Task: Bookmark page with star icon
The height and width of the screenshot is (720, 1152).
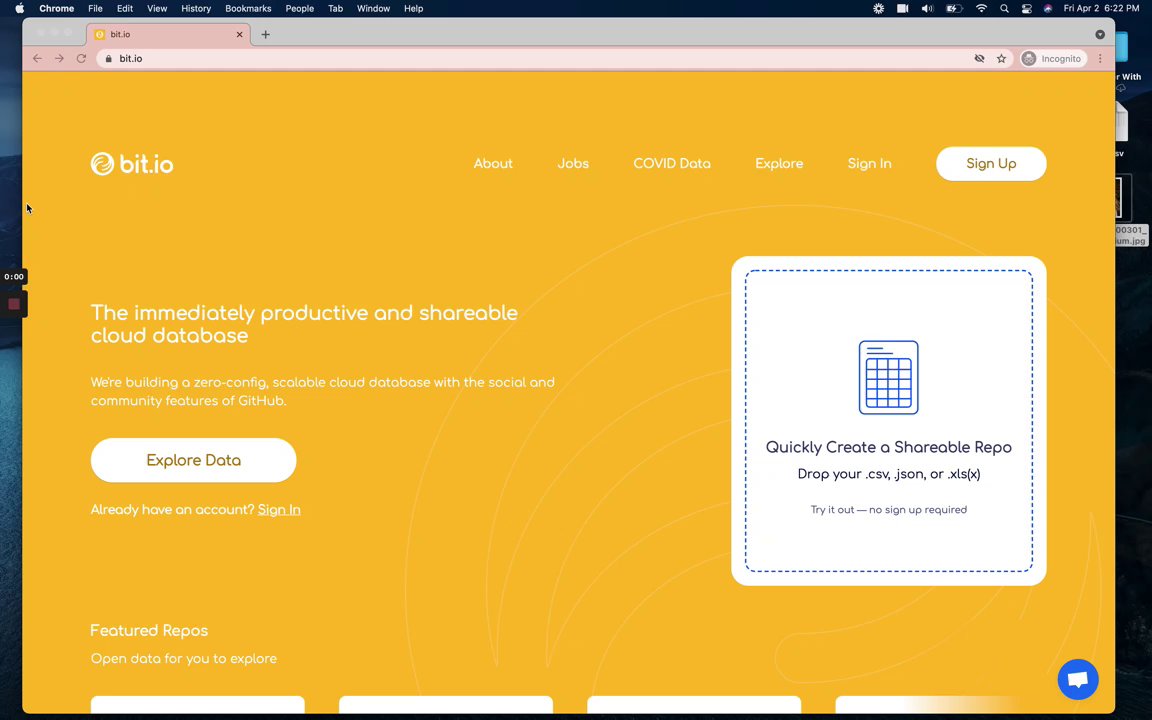Action: (1001, 59)
